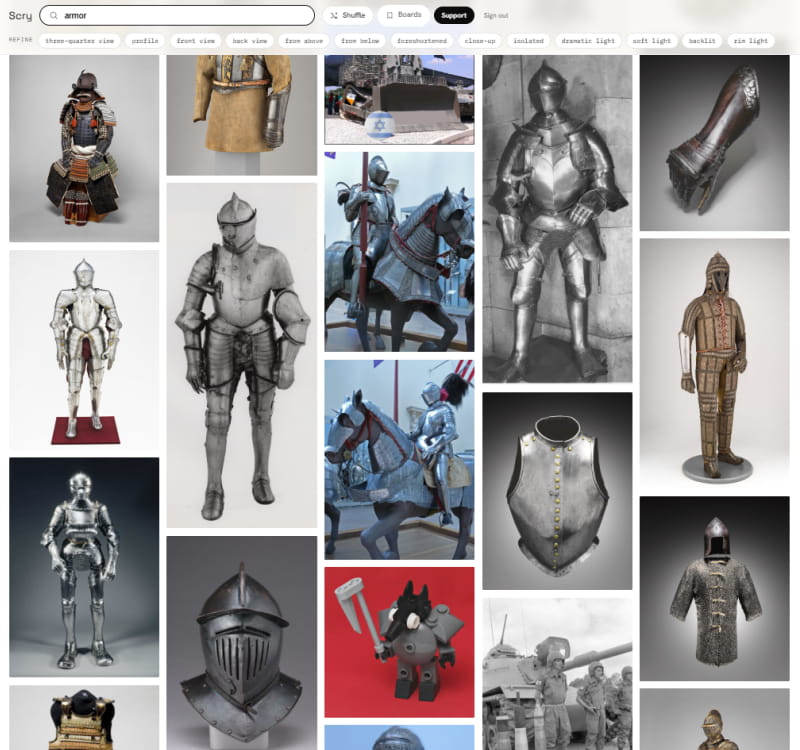Image resolution: width=800 pixels, height=750 pixels.
Task: Enable the front view filter
Action: point(195,41)
